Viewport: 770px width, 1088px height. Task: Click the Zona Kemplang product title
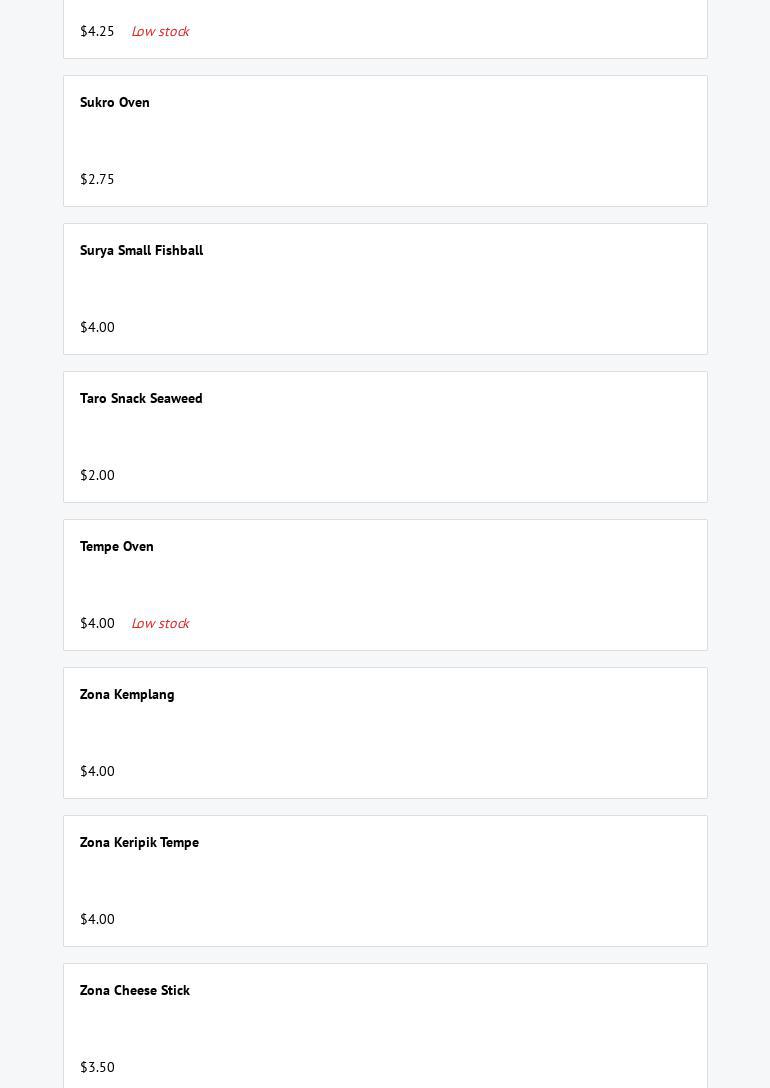coord(127,694)
